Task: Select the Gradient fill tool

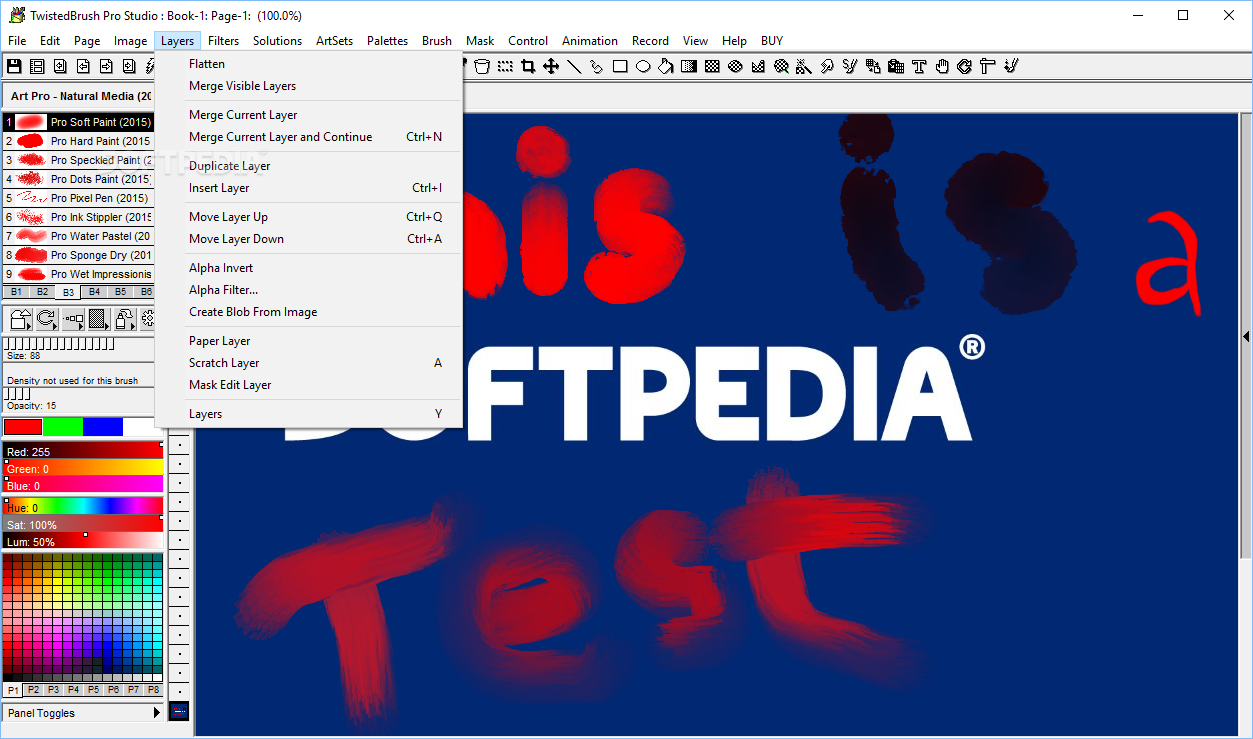Action: tap(688, 66)
